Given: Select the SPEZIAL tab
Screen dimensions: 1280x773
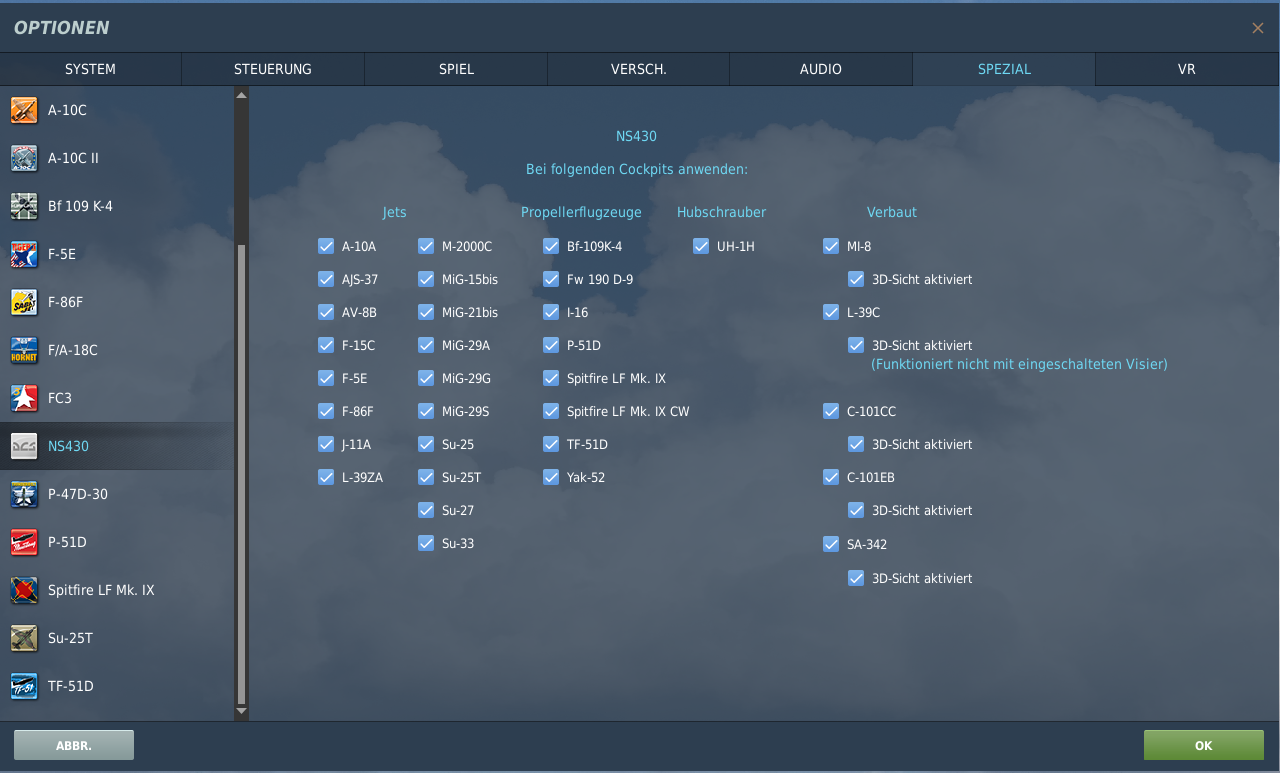Looking at the screenshot, I should point(1004,69).
